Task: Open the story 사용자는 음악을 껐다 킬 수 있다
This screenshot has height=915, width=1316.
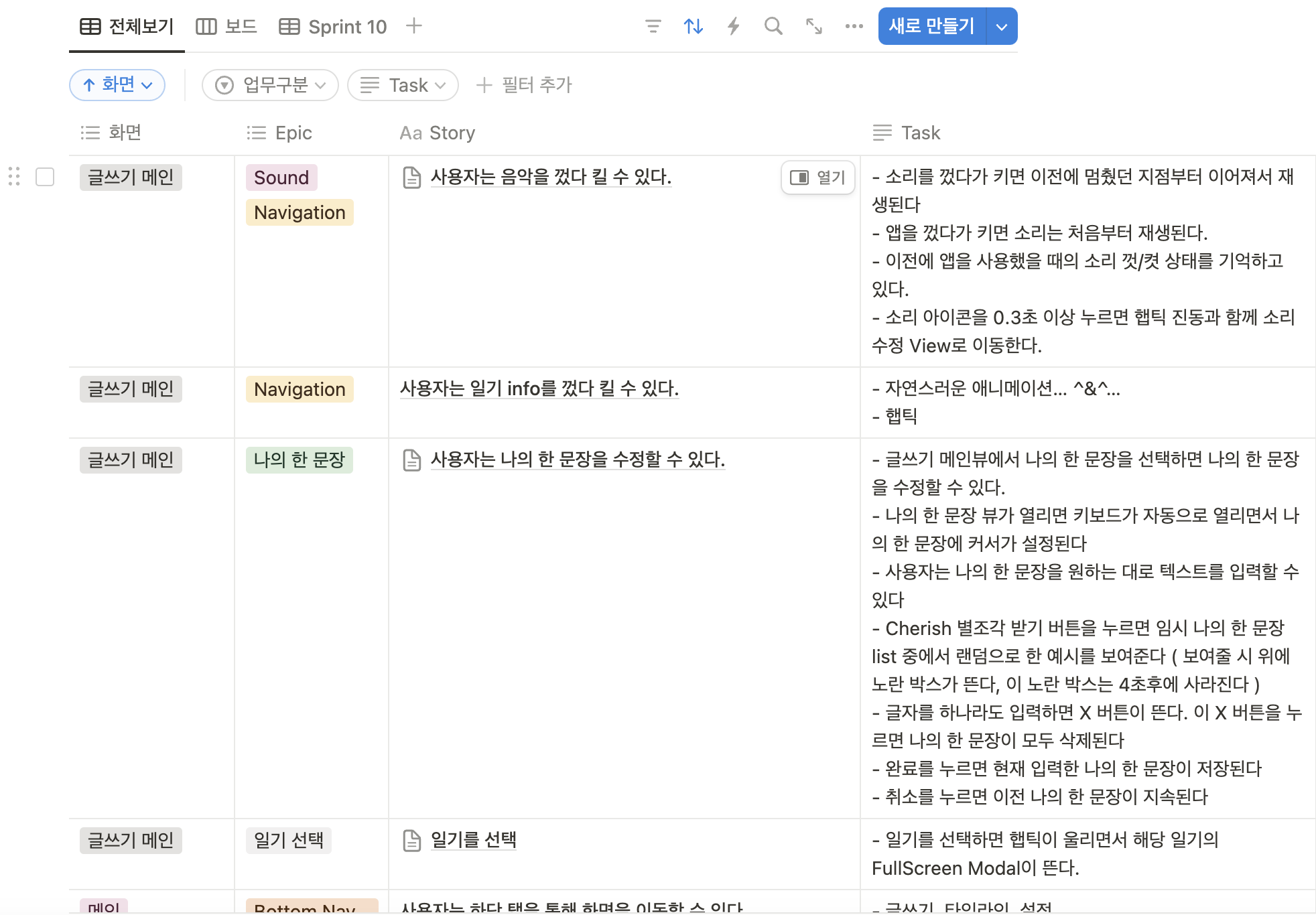Action: 551,177
